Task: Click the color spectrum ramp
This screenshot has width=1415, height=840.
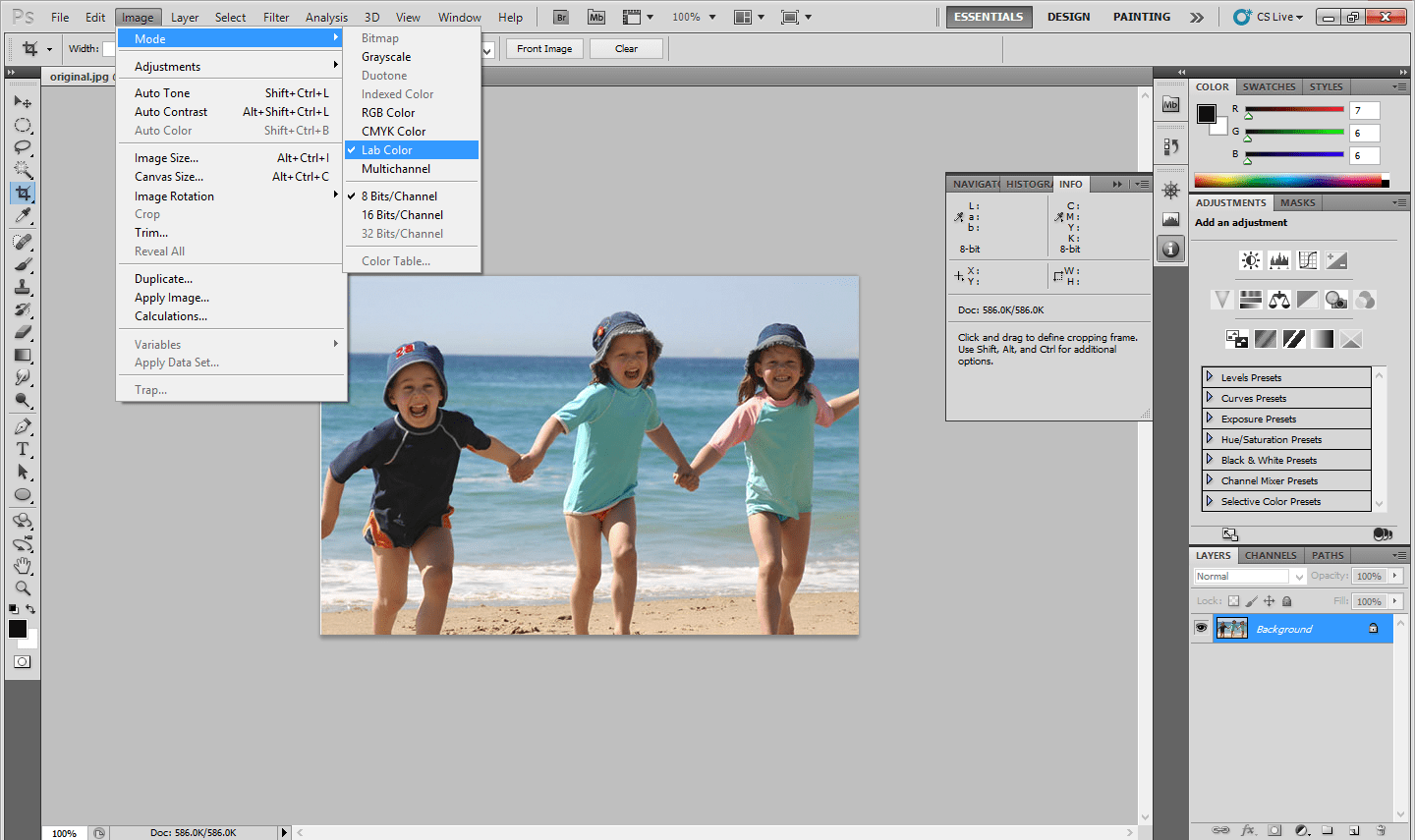Action: coord(1288,181)
